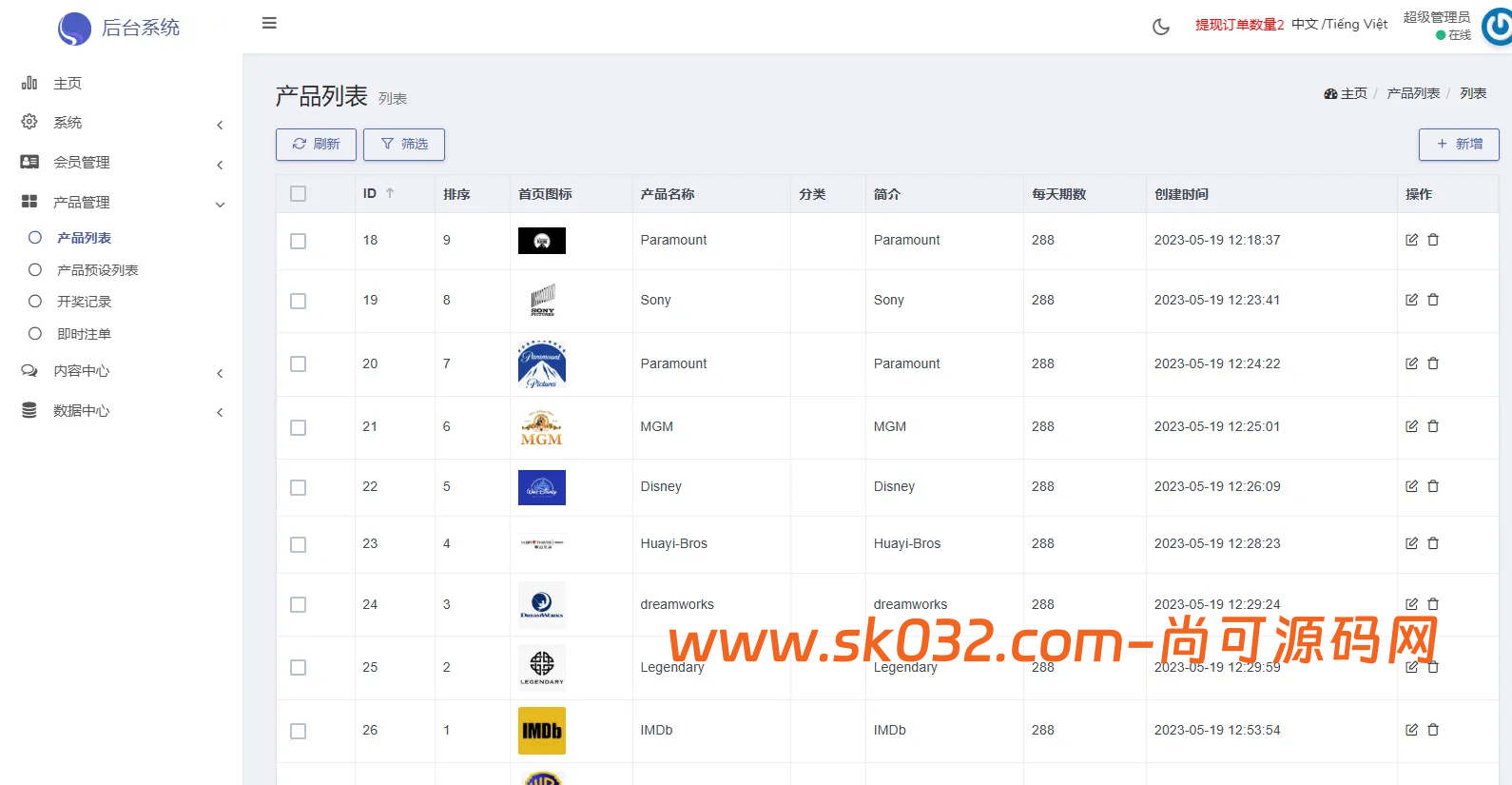1512x785 pixels.
Task: Edit the Disney product row
Action: pyautogui.click(x=1412, y=486)
